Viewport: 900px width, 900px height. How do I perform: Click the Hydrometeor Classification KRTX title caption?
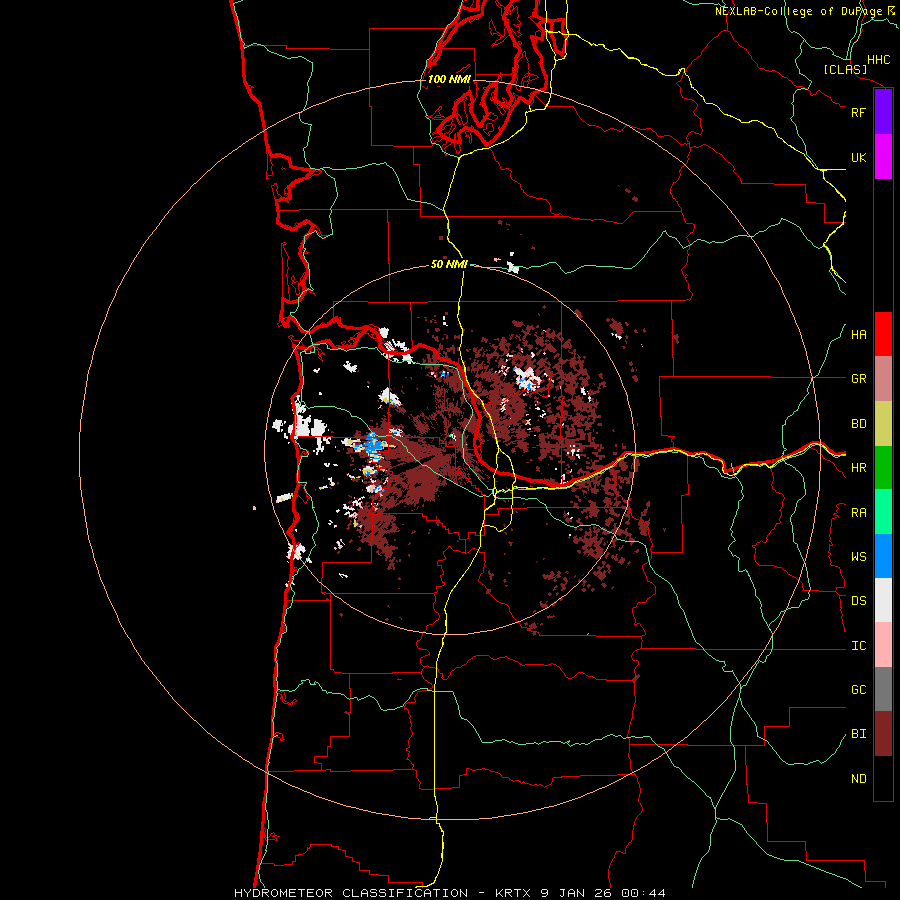point(449,893)
